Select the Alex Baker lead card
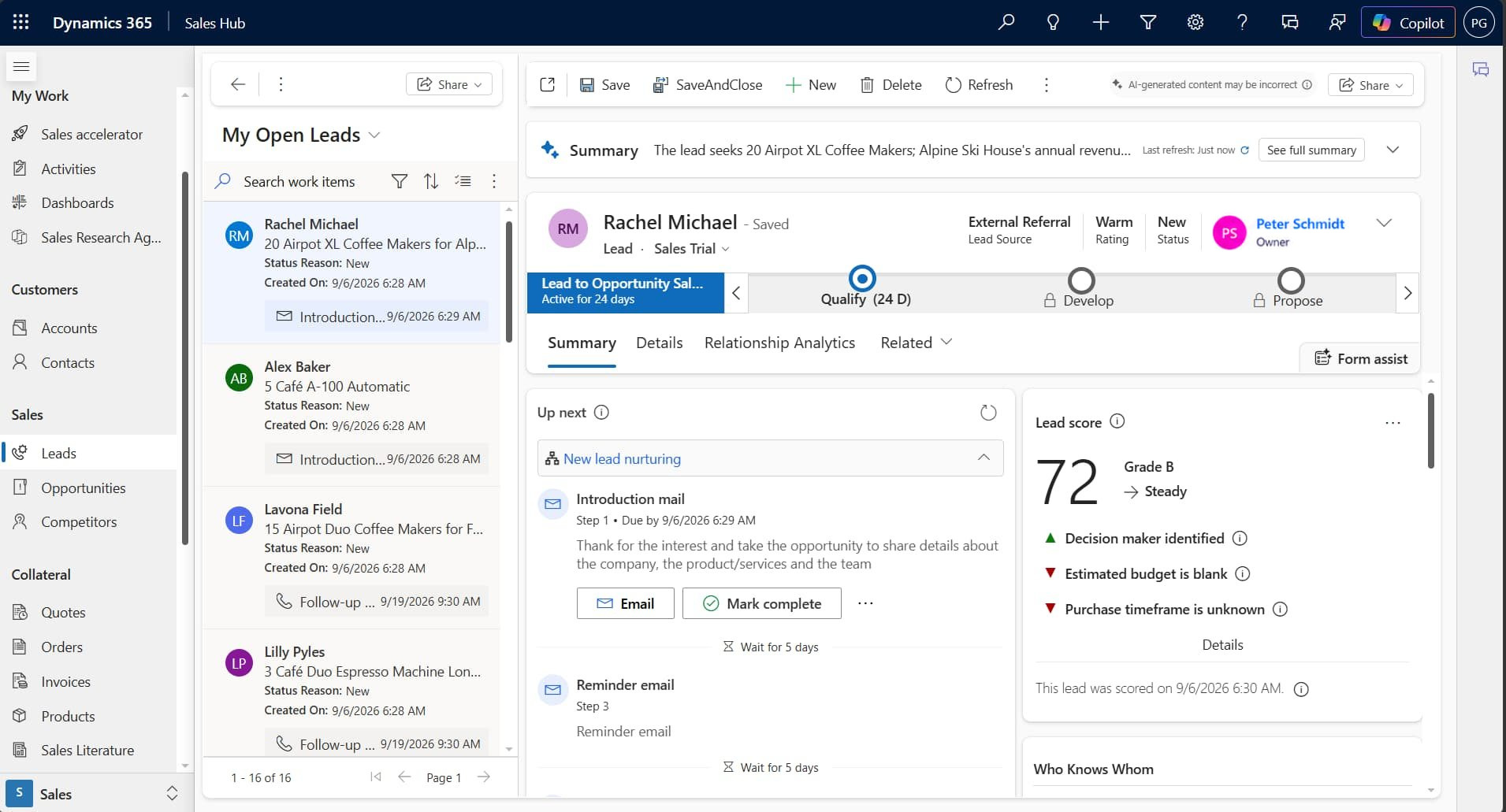This screenshot has width=1506, height=812. (351, 416)
